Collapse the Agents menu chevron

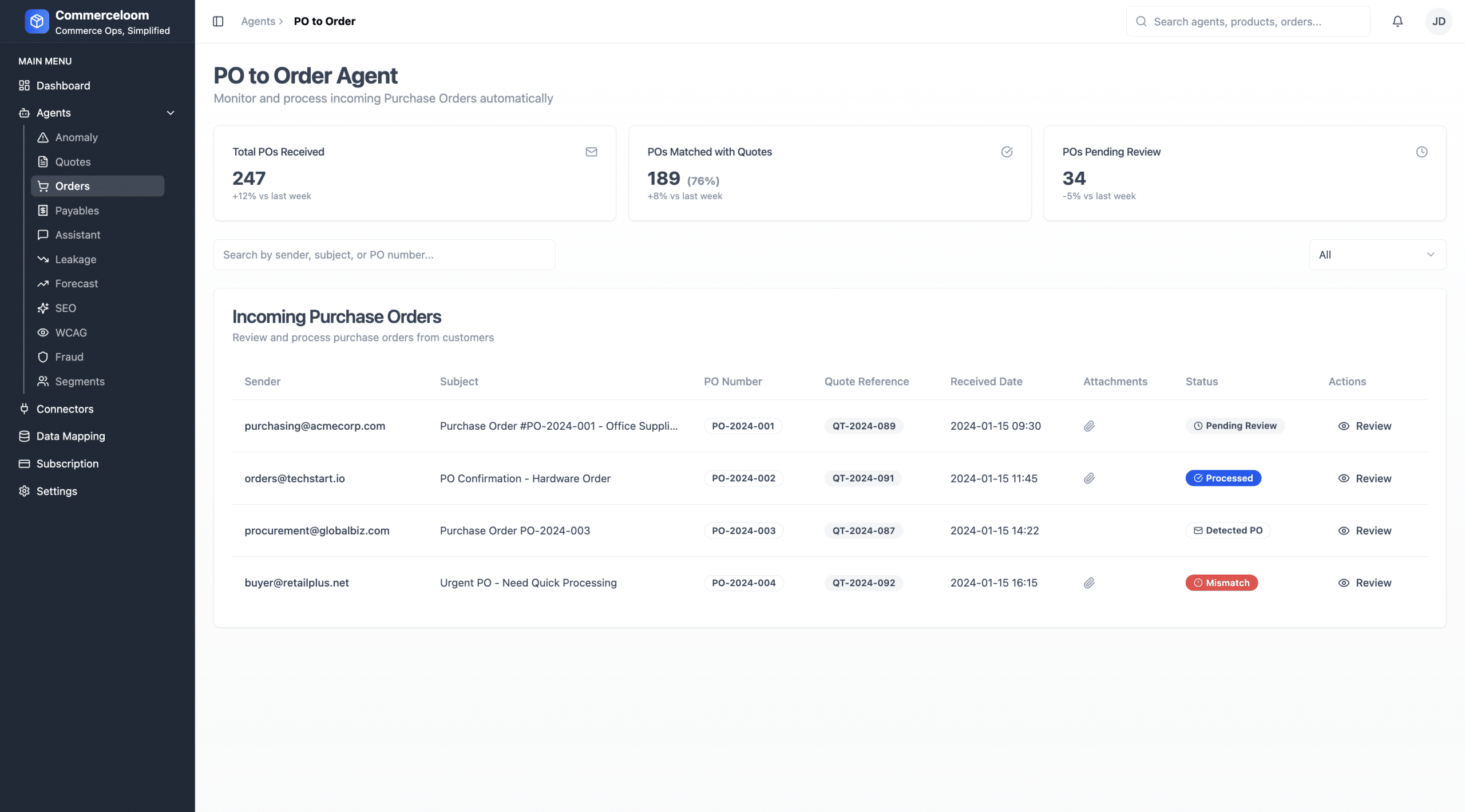click(x=171, y=113)
